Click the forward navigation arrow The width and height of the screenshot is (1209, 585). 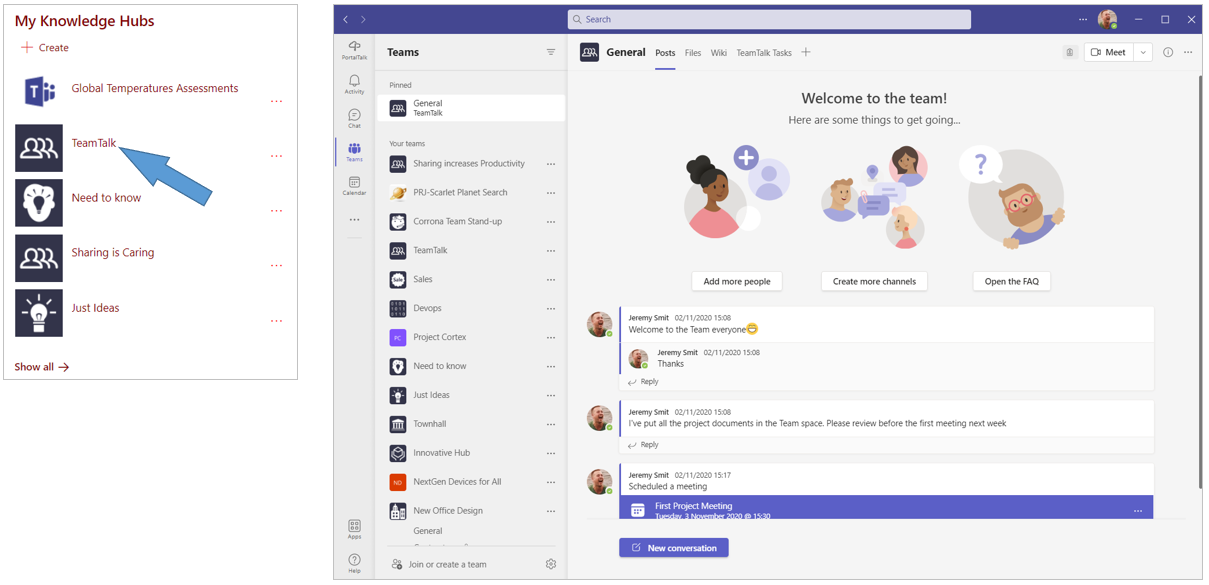(363, 19)
